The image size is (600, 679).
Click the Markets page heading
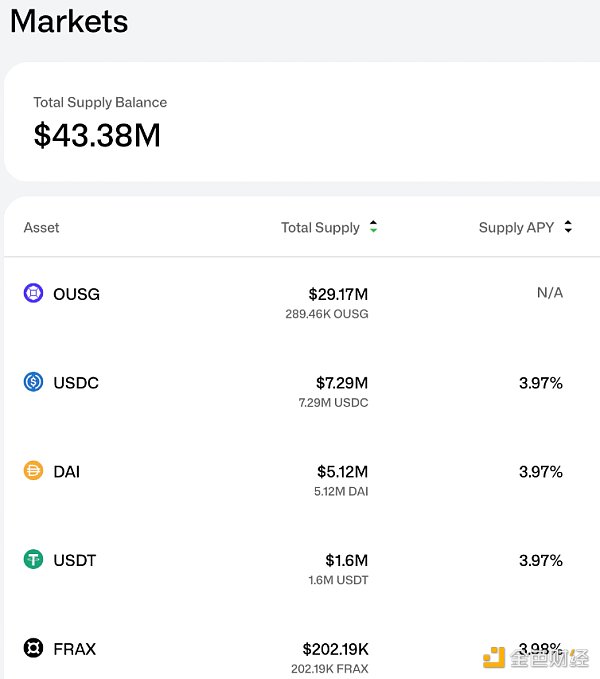[69, 21]
